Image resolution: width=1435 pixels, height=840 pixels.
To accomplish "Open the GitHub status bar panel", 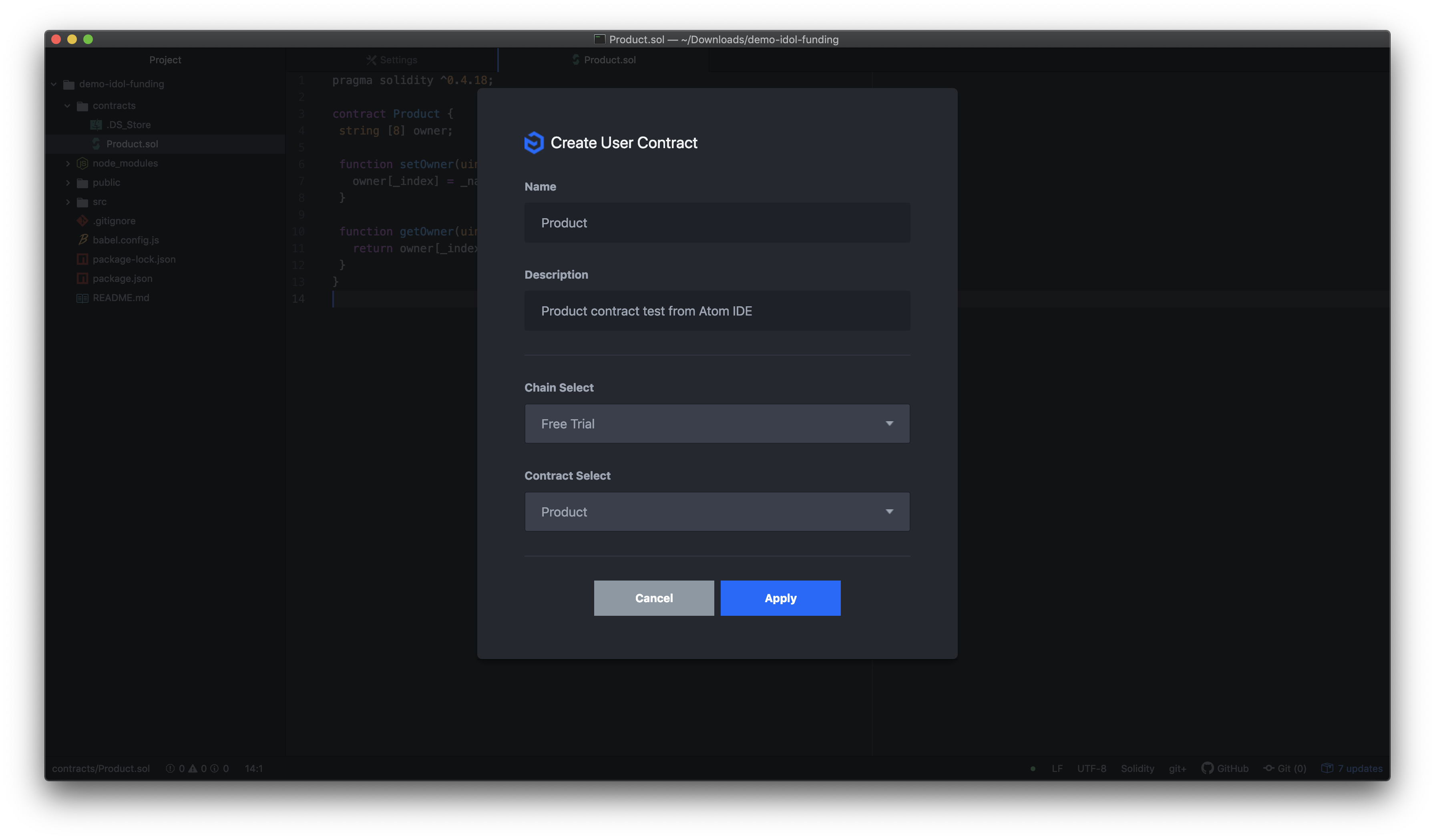I will point(1224,768).
